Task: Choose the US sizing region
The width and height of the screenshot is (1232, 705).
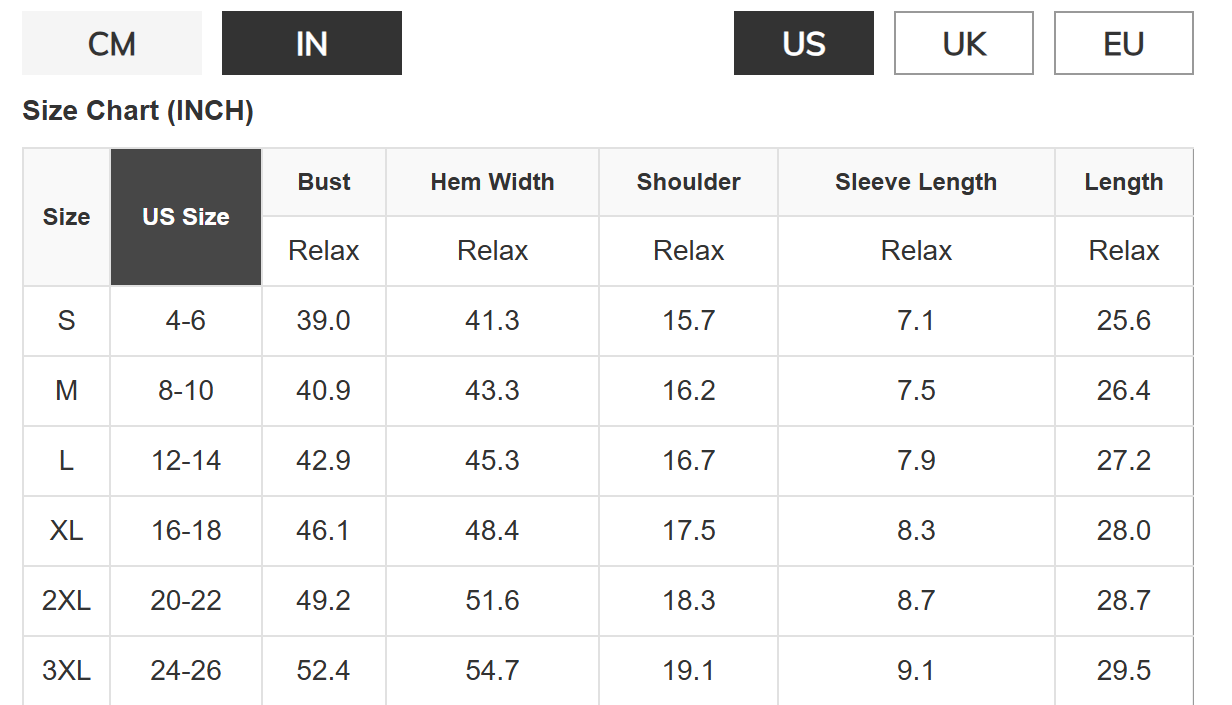Action: [804, 43]
